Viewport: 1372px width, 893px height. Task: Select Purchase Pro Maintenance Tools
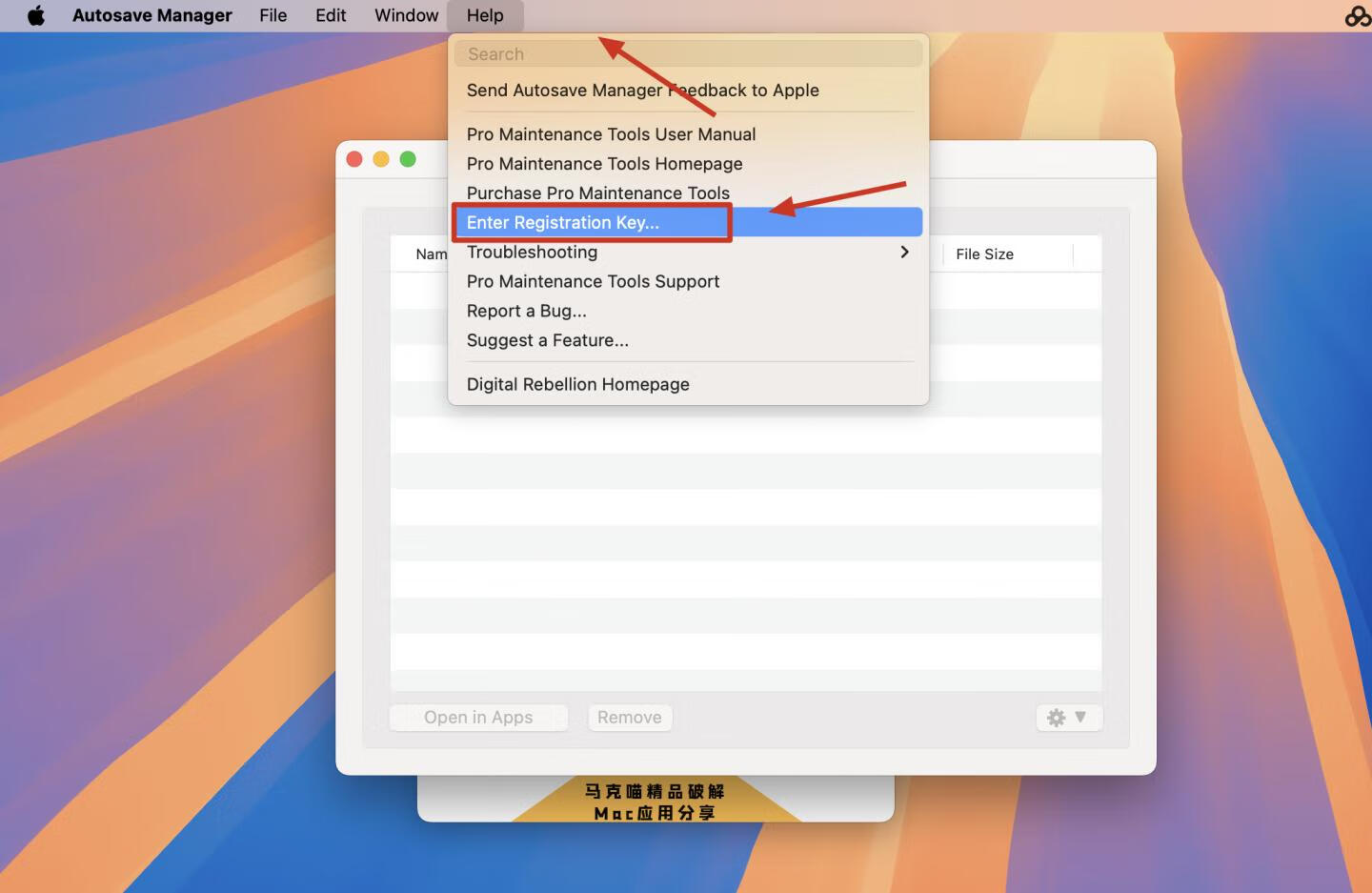point(688,193)
